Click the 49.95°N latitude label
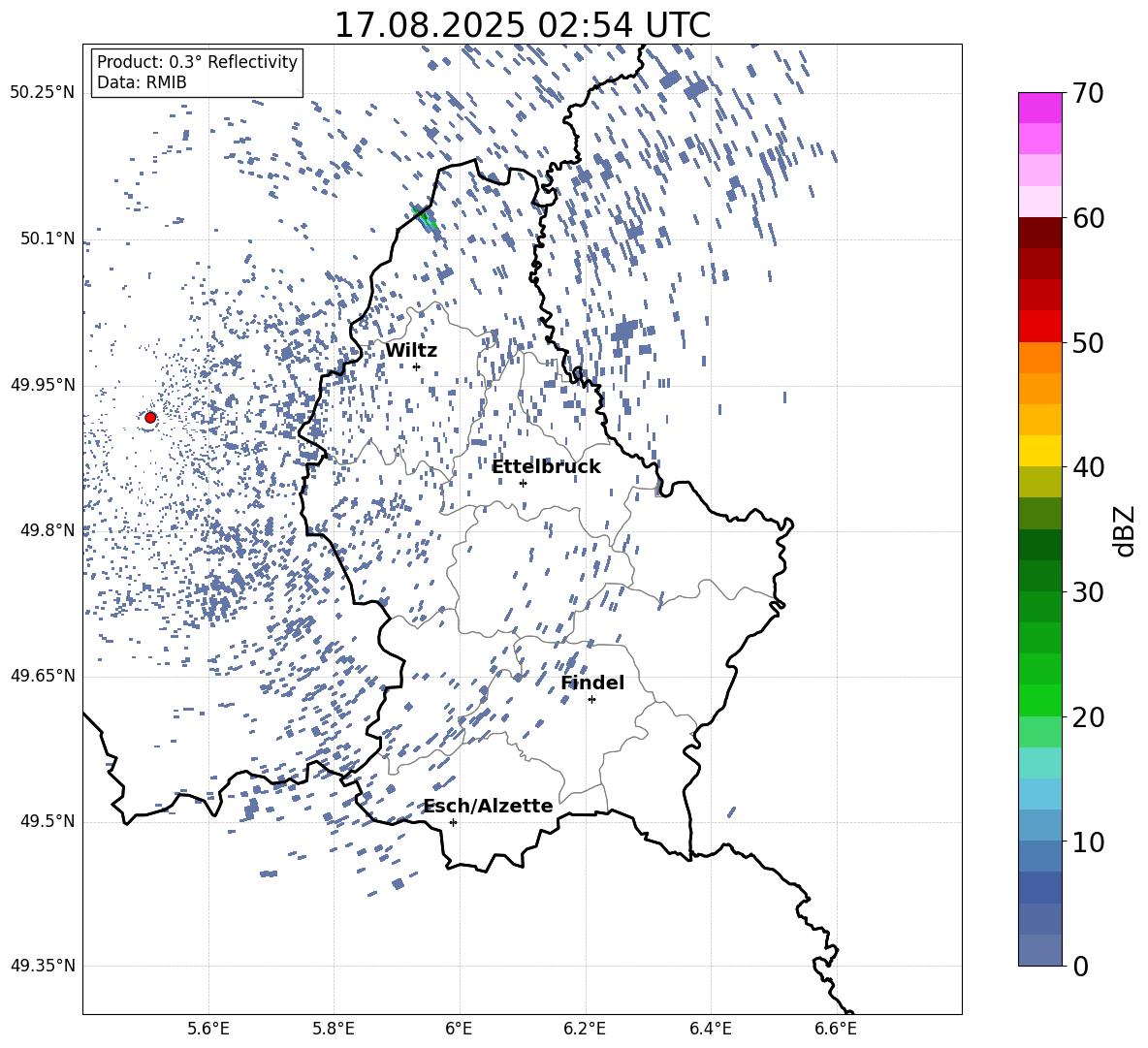 43,384
